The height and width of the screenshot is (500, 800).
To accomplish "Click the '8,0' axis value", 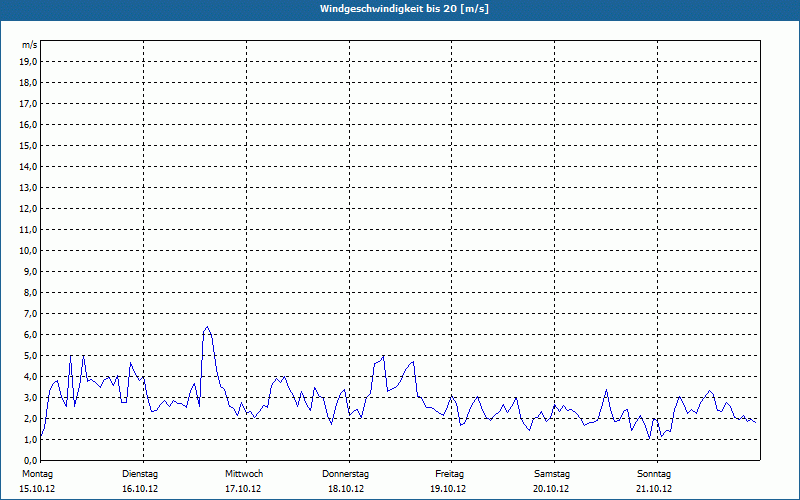I will [30, 292].
